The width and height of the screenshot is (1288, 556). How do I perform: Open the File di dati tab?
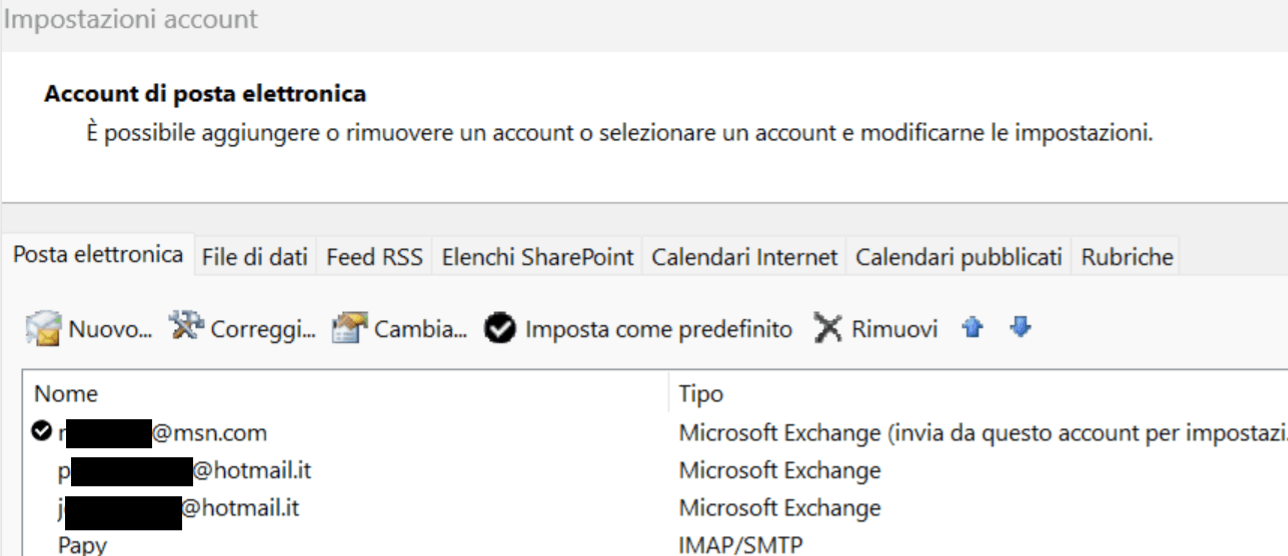[x=255, y=258]
